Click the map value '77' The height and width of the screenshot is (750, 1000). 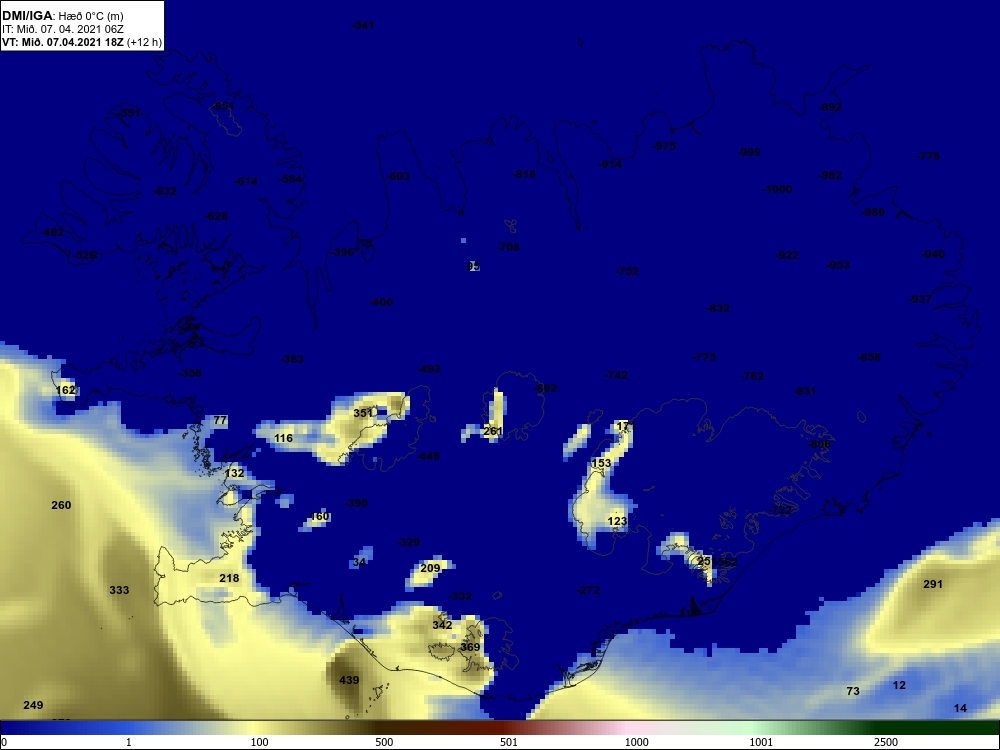click(220, 420)
